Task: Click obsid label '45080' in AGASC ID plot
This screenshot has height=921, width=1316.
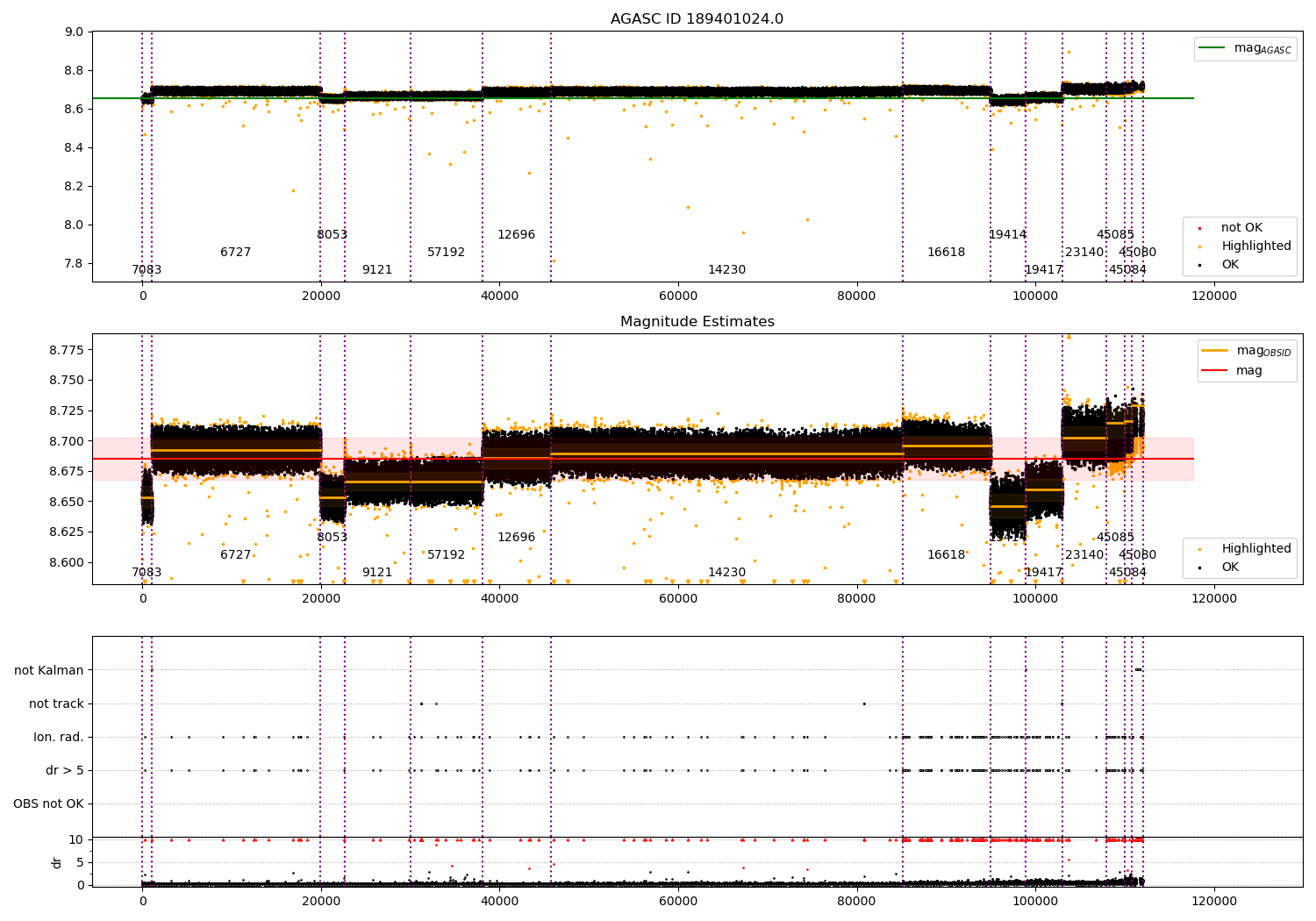Action: pyautogui.click(x=1137, y=253)
